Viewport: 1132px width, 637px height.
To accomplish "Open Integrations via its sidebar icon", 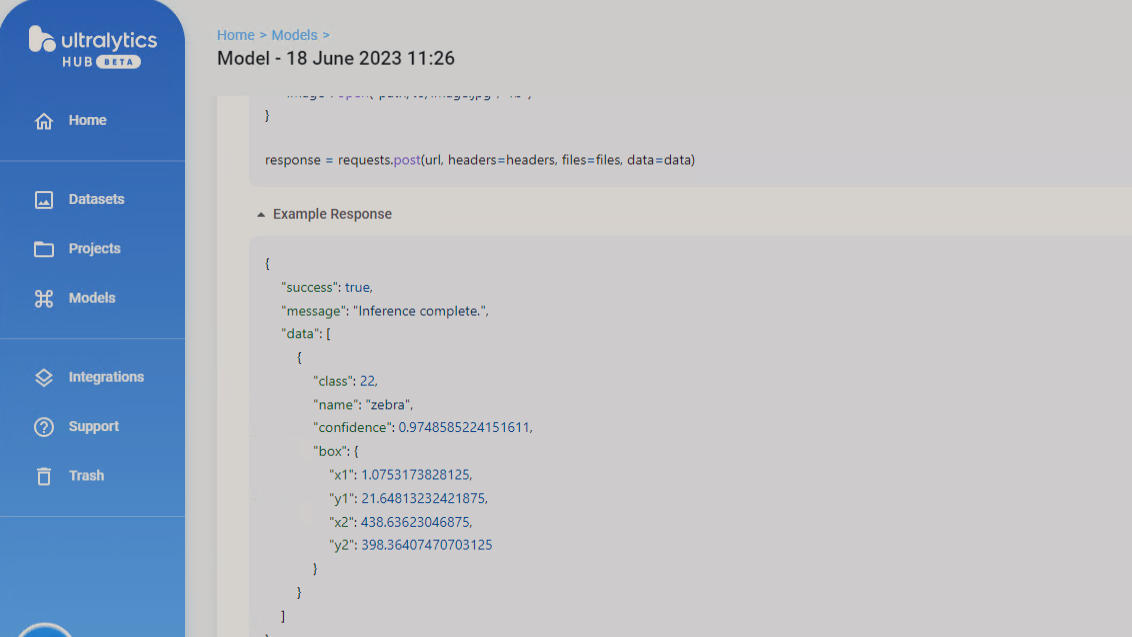I will click(x=44, y=377).
